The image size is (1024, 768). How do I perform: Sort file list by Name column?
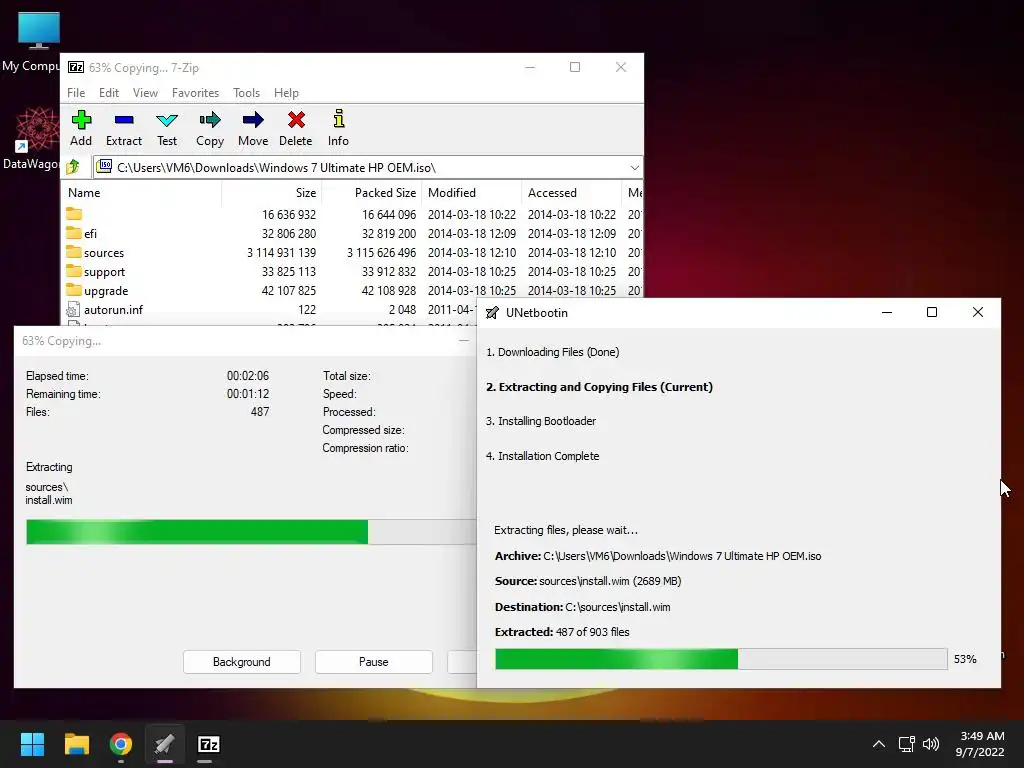[142, 193]
